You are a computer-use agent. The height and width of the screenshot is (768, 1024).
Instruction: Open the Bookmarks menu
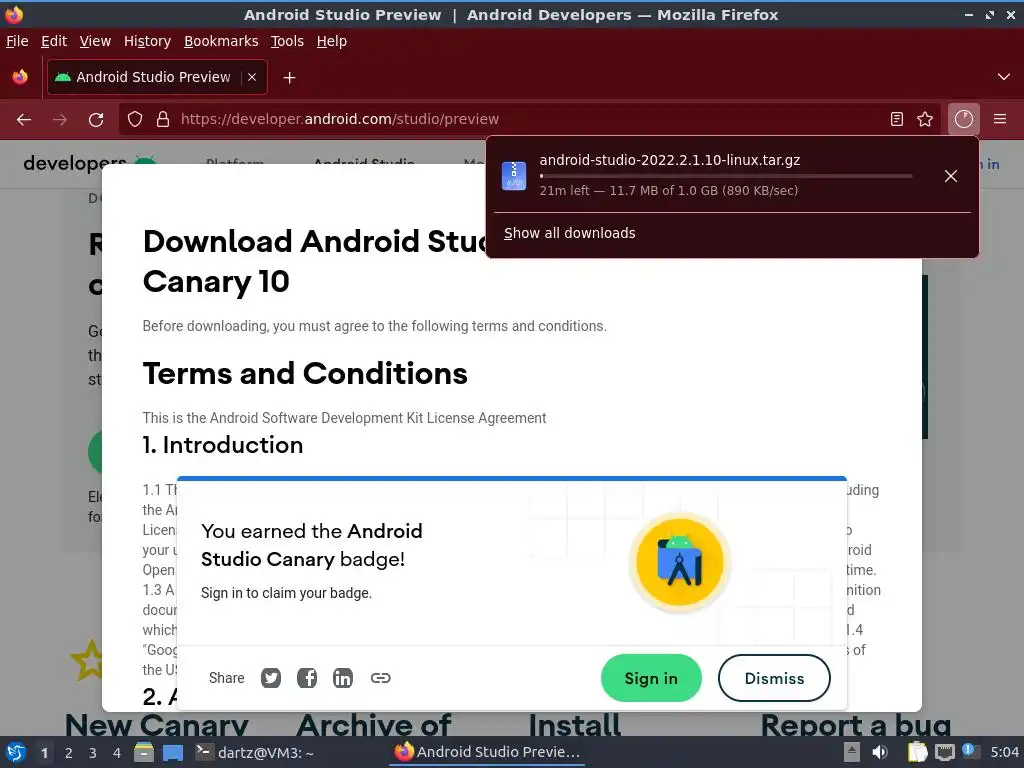pos(221,41)
